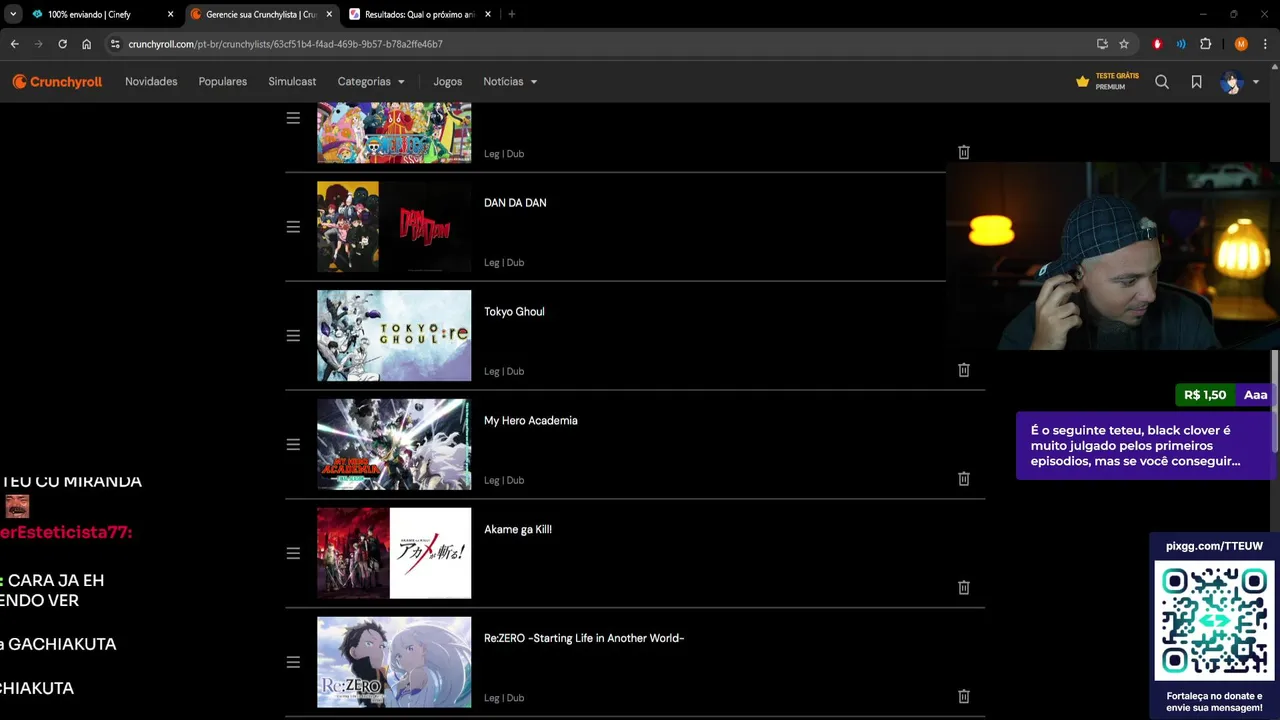Click the page vertical scrollbar

(1275, 400)
